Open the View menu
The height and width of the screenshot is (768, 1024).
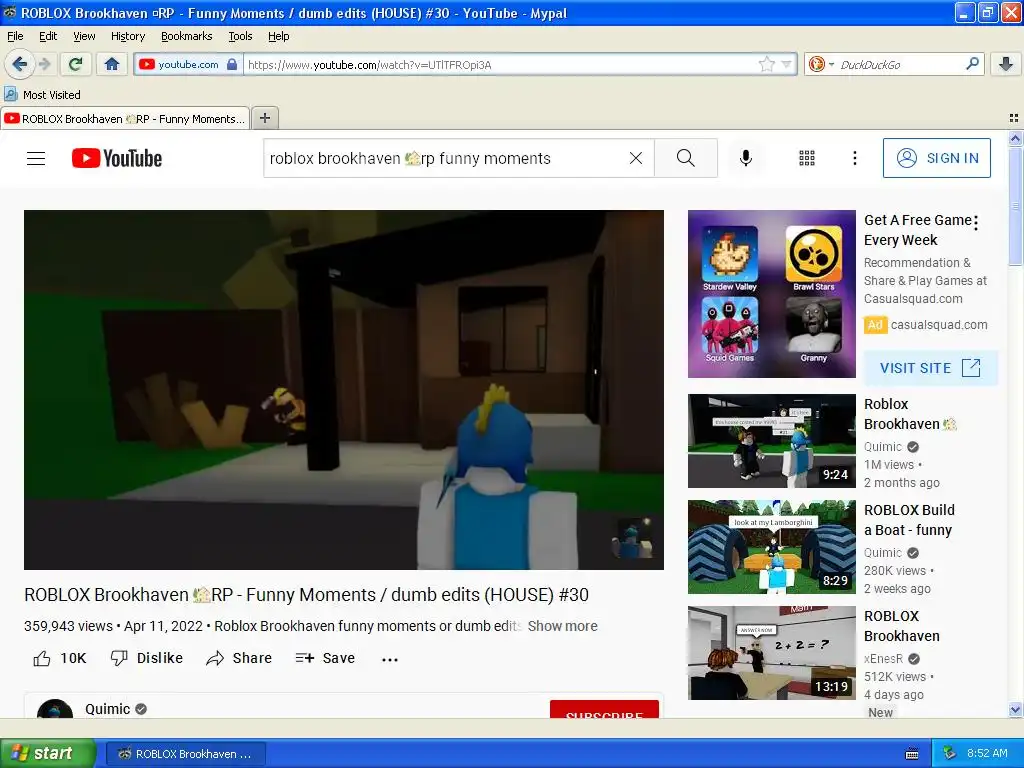84,37
